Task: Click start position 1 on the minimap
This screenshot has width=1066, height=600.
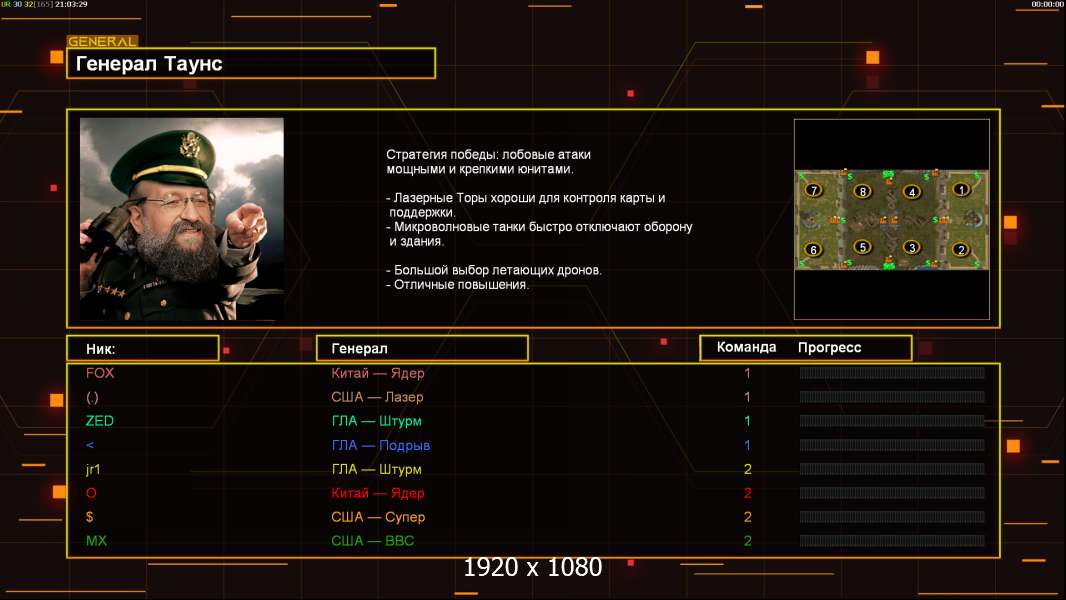Action: pos(961,190)
